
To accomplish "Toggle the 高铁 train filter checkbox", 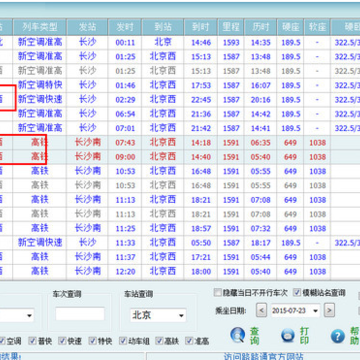I will pos(159,341).
